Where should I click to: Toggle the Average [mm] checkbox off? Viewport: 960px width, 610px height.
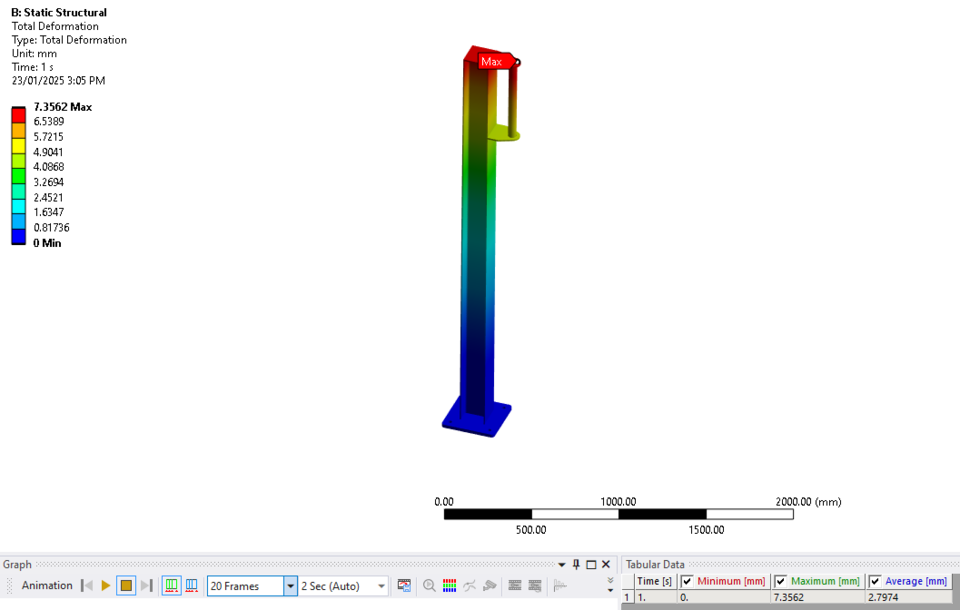(x=873, y=581)
